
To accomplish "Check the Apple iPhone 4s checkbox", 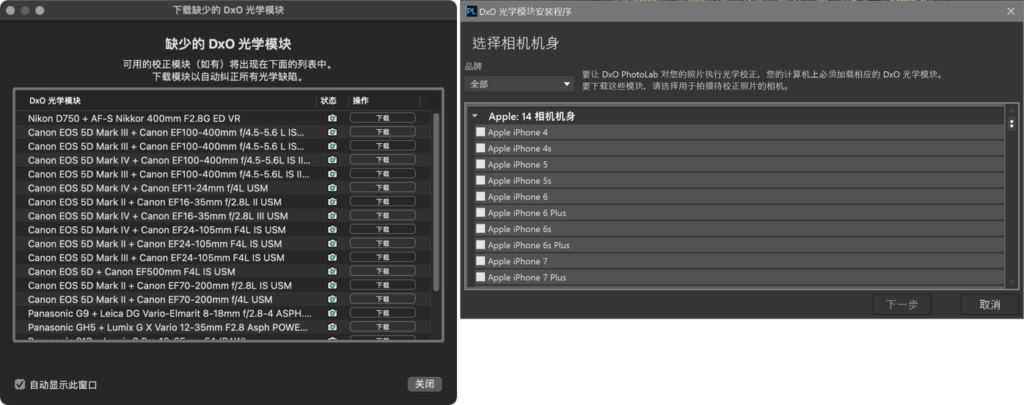I will tap(481, 148).
